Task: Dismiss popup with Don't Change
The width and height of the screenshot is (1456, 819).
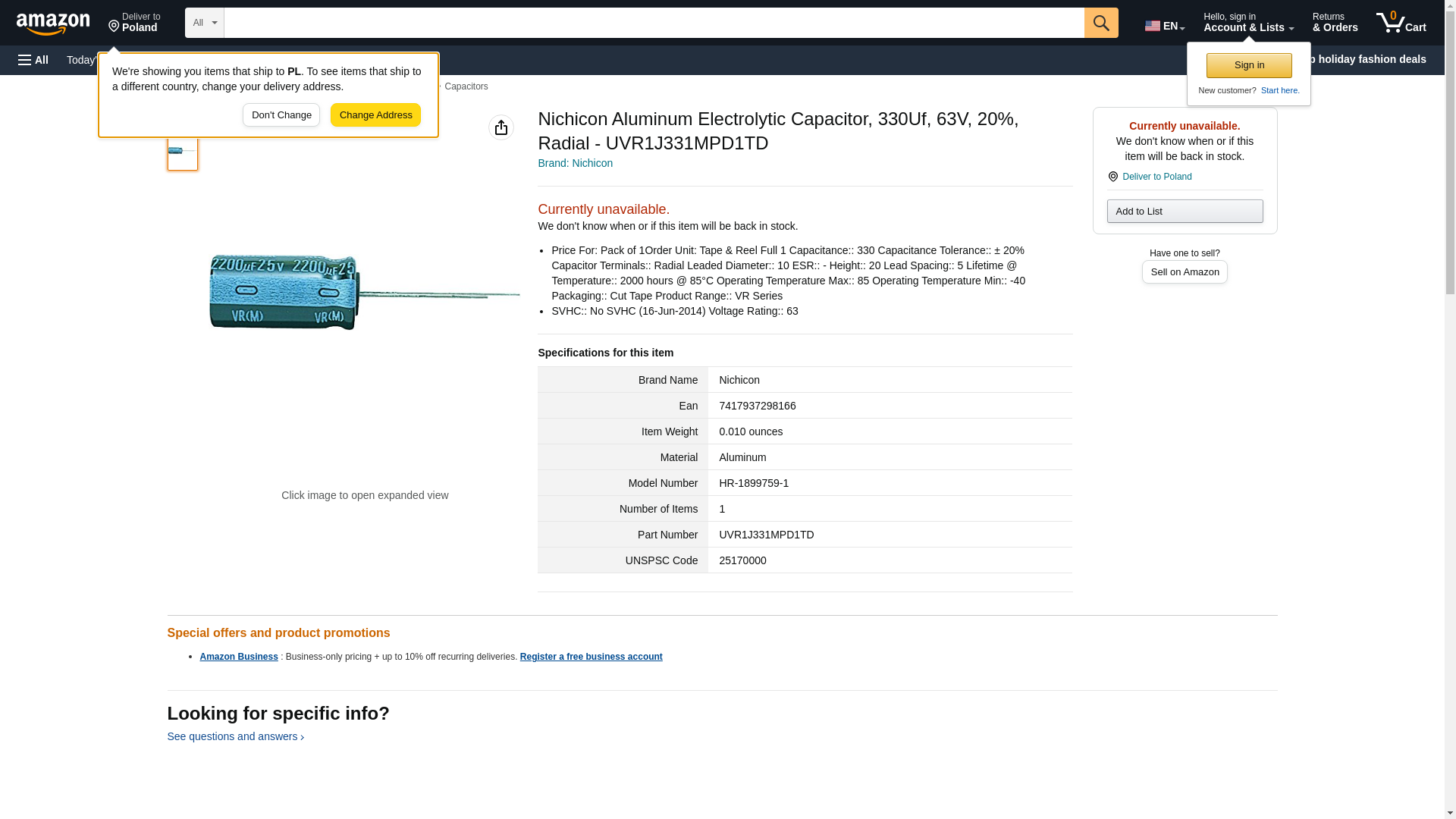Action: [281, 115]
